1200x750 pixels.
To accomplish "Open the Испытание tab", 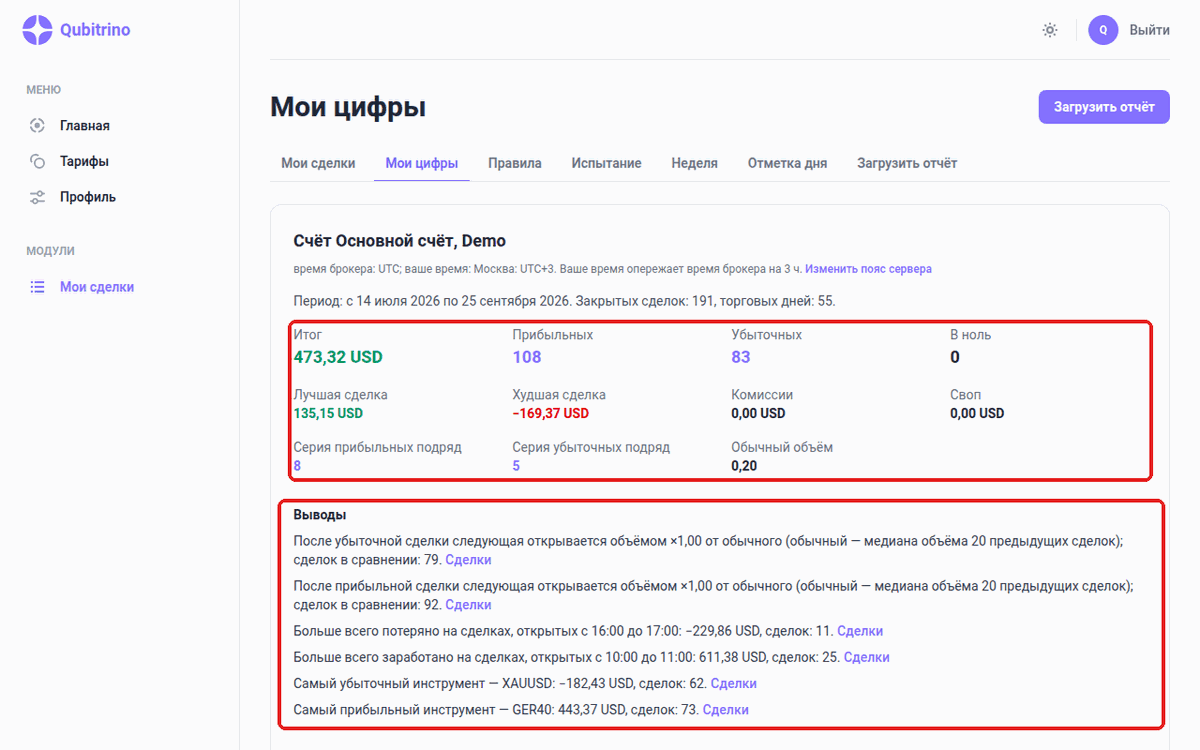I will [x=607, y=163].
